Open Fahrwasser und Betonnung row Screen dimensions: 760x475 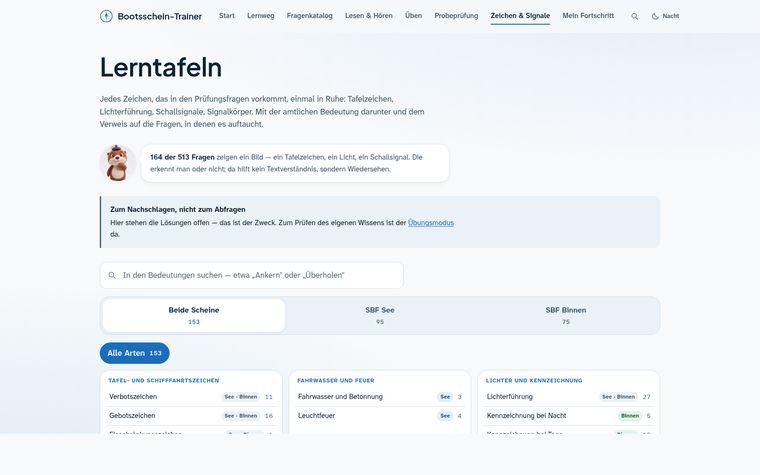pyautogui.click(x=380, y=397)
